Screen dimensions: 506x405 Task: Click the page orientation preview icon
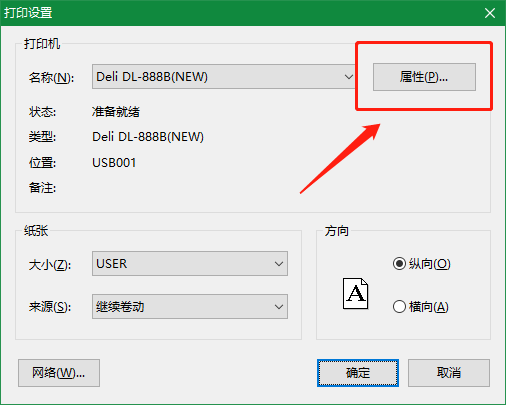pyautogui.click(x=355, y=294)
